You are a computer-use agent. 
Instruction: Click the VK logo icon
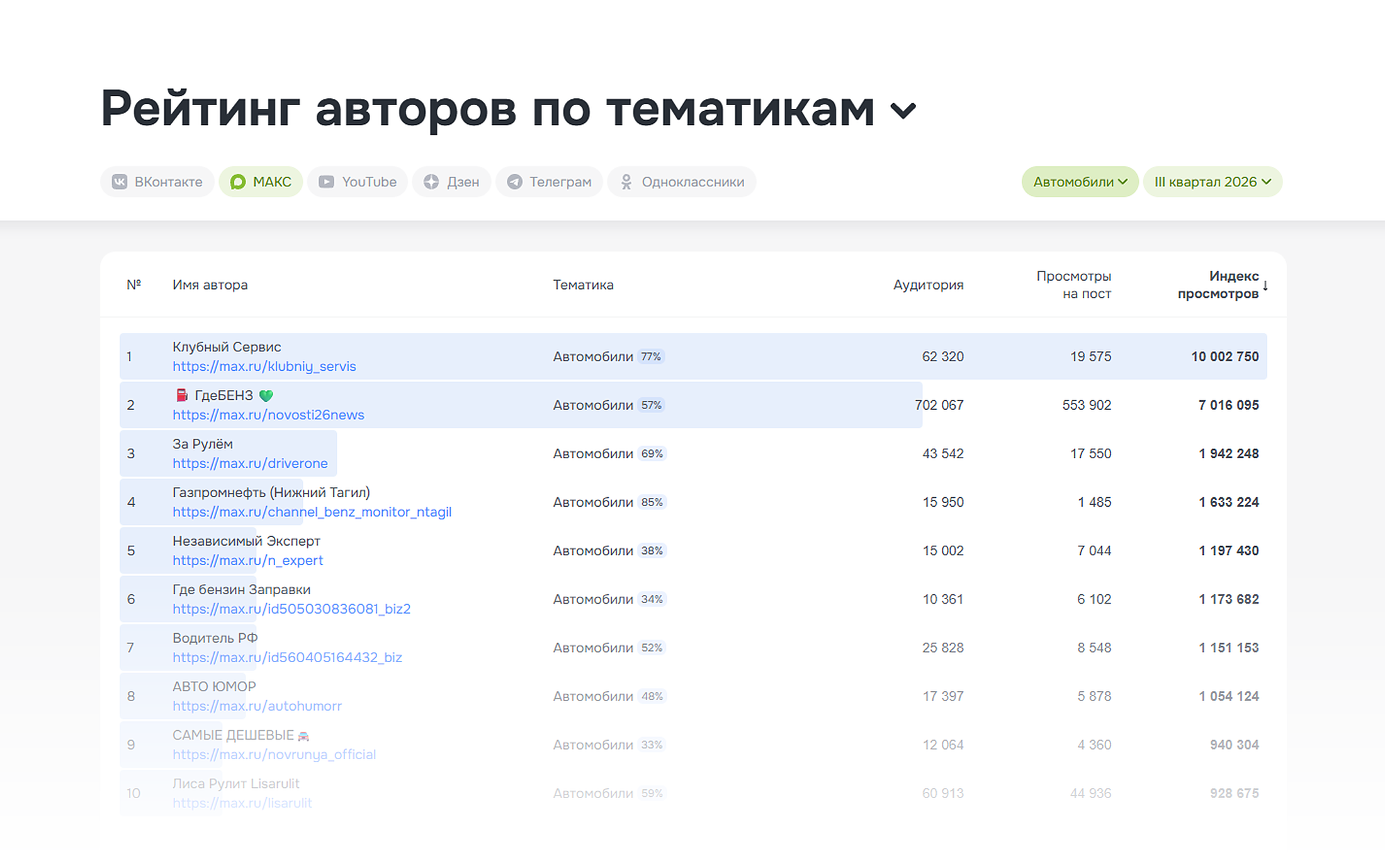coord(120,182)
